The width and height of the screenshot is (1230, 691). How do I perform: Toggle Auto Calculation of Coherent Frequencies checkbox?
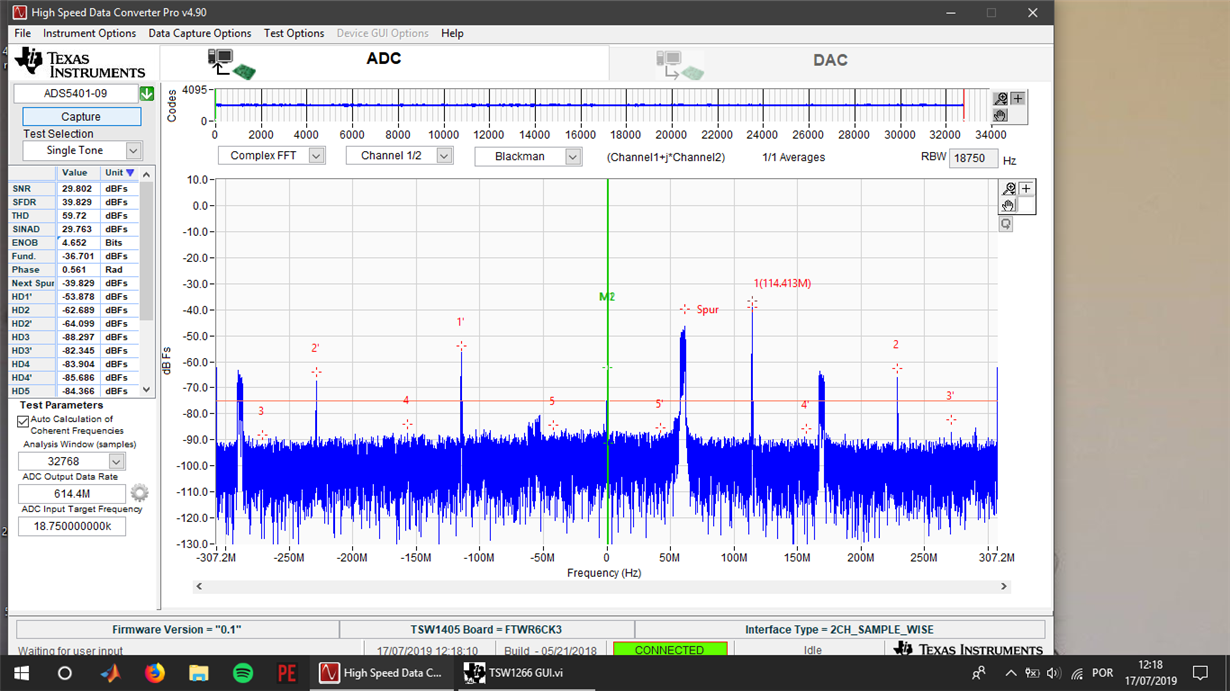pos(23,421)
